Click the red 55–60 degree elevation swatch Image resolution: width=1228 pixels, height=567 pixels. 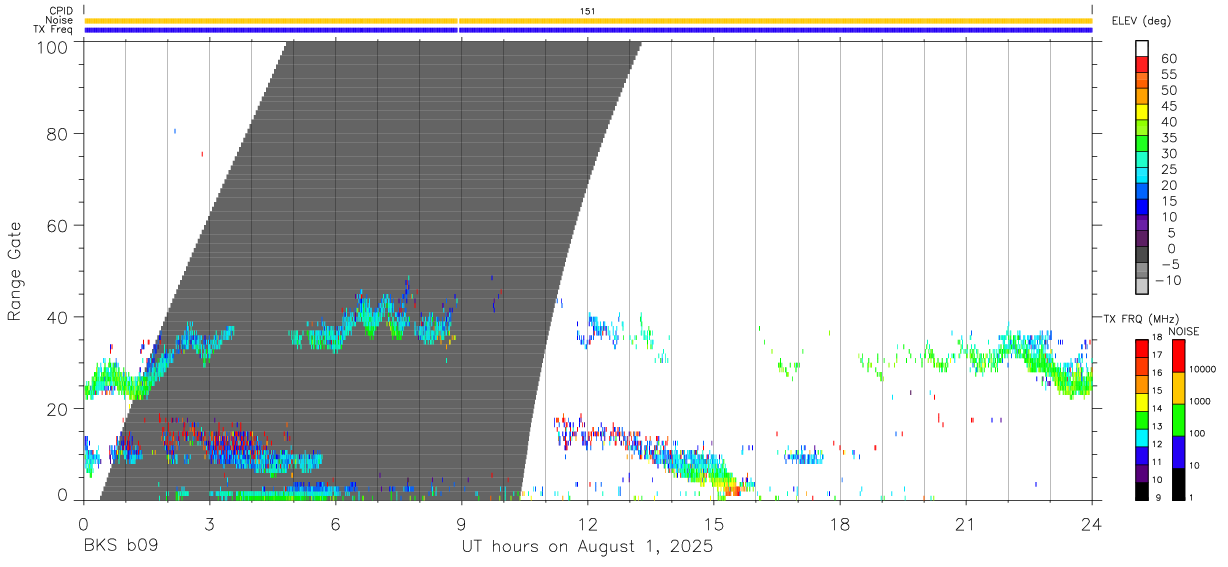tap(1143, 66)
